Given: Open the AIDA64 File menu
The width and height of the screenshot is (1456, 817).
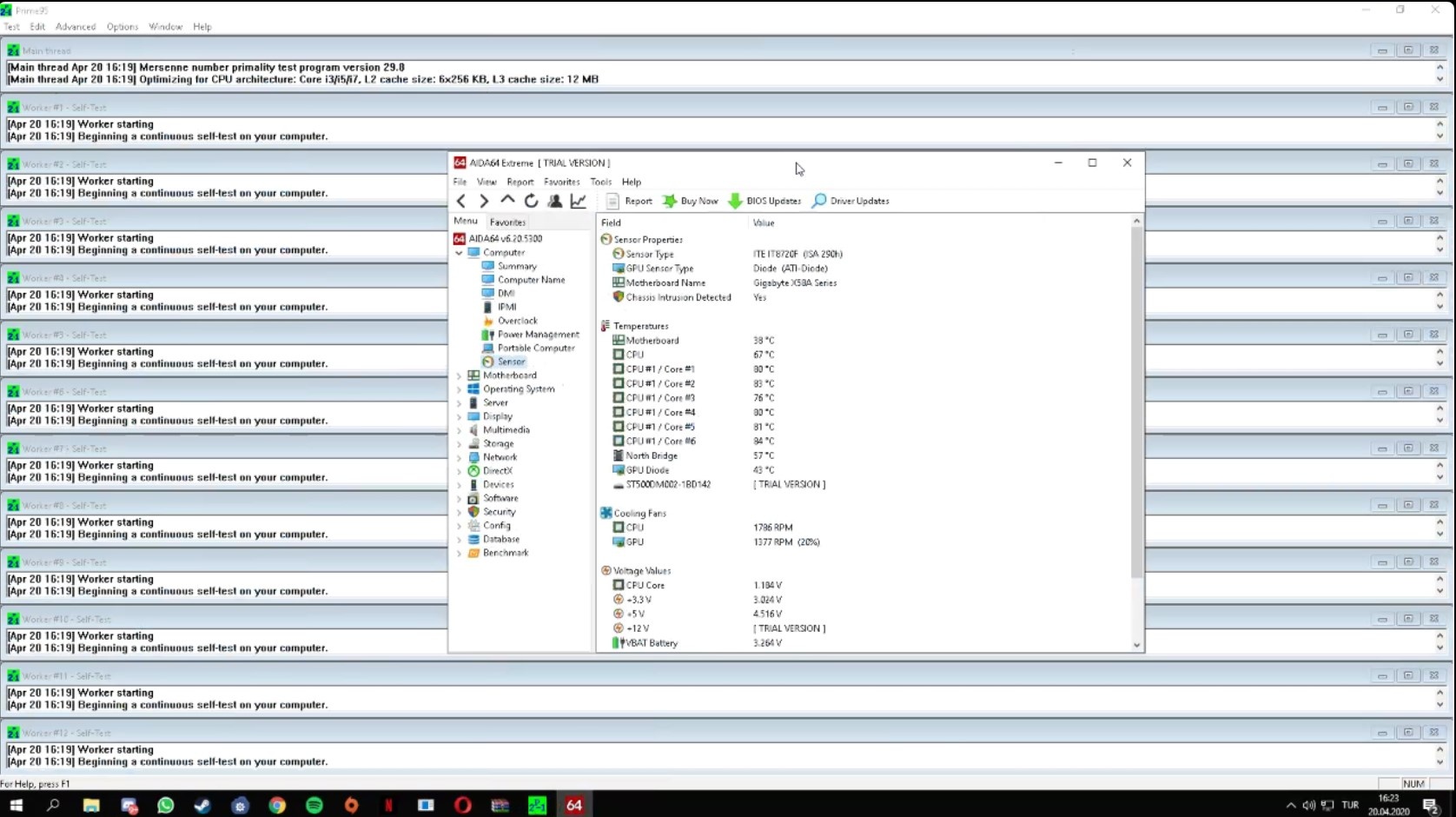Looking at the screenshot, I should tap(460, 182).
